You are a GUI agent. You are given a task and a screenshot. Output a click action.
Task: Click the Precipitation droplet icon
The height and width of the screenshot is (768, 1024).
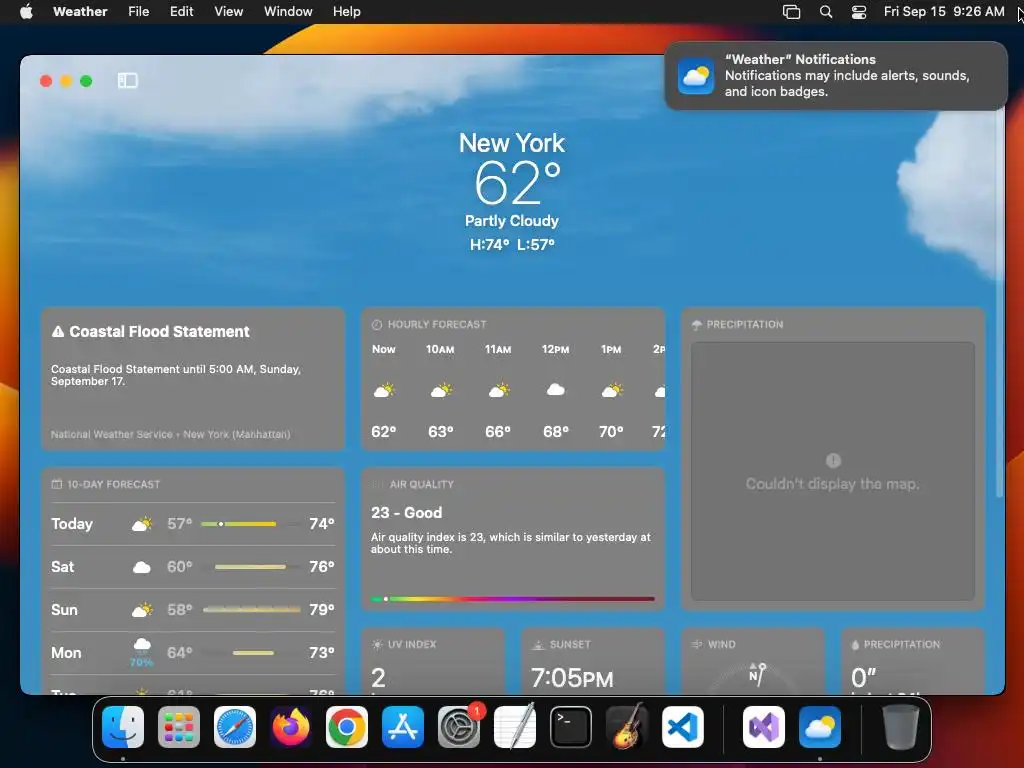click(855, 645)
